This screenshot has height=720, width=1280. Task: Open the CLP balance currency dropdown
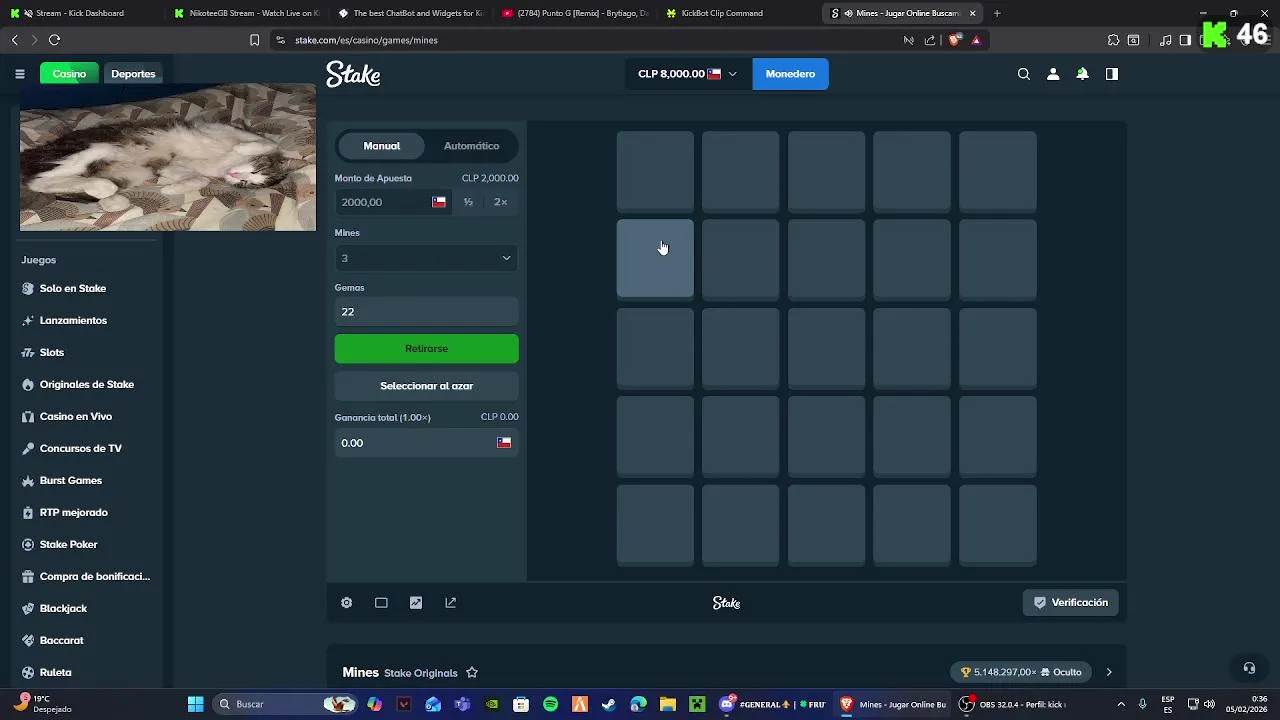coord(687,74)
